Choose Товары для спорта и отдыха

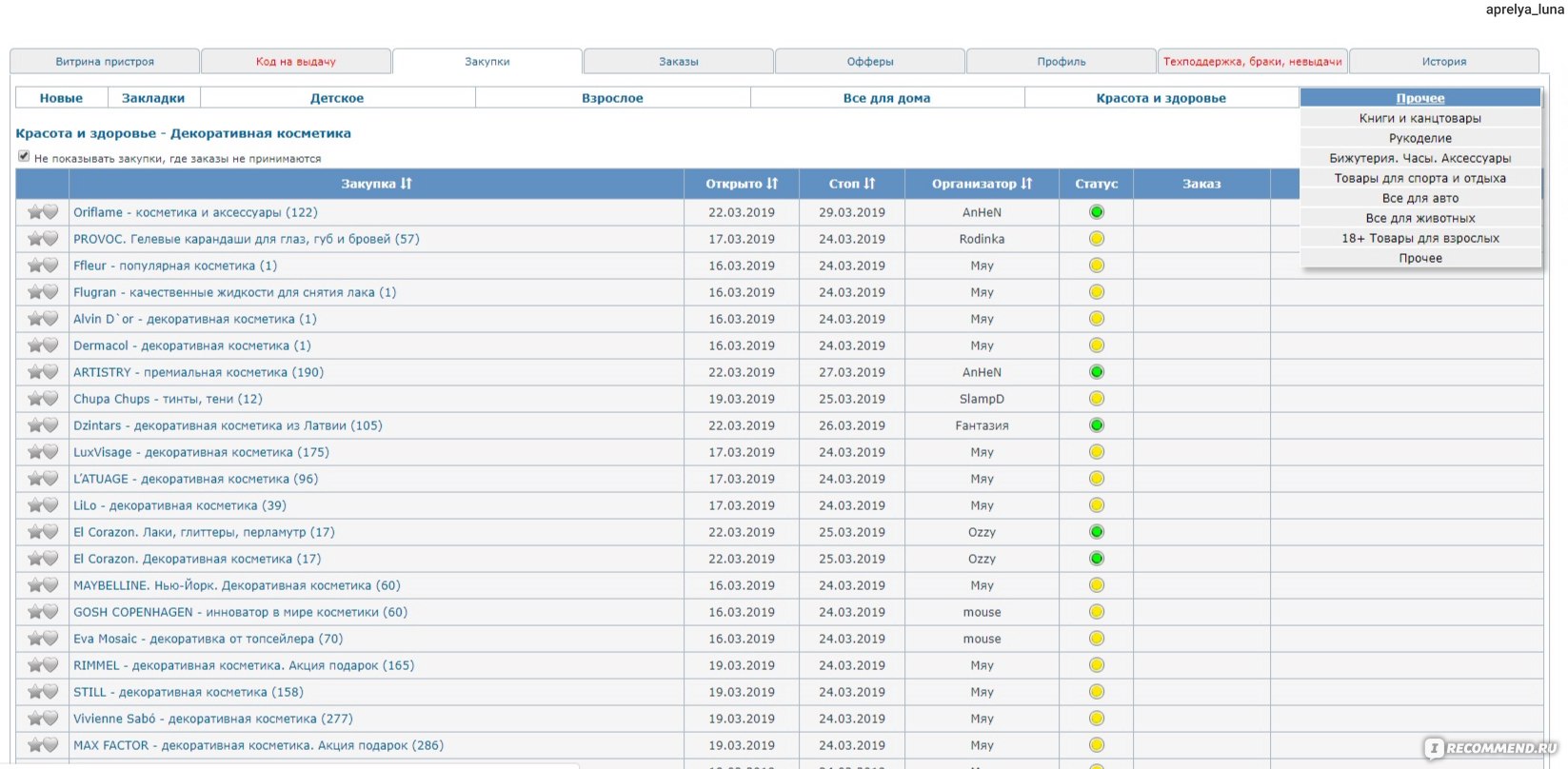coord(1420,178)
